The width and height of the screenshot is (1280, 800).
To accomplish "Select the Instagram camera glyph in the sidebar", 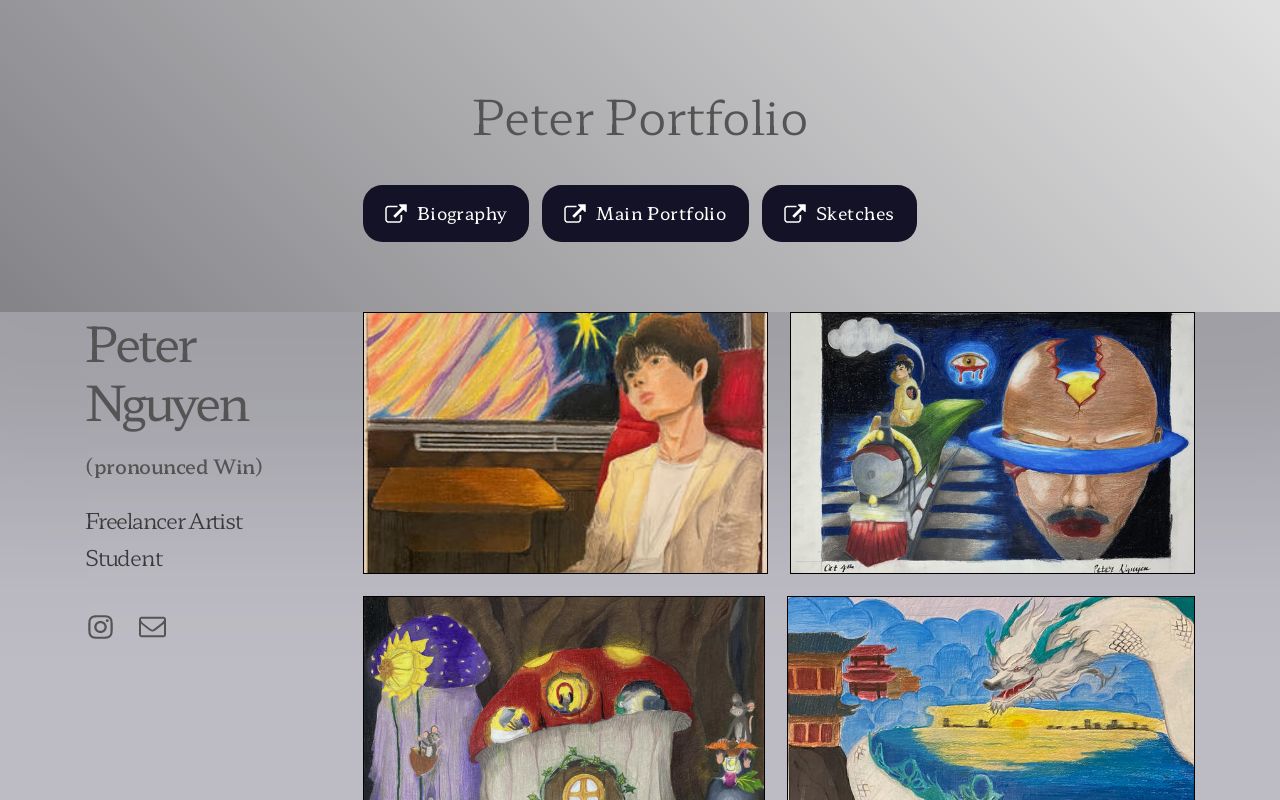I will [x=100, y=626].
